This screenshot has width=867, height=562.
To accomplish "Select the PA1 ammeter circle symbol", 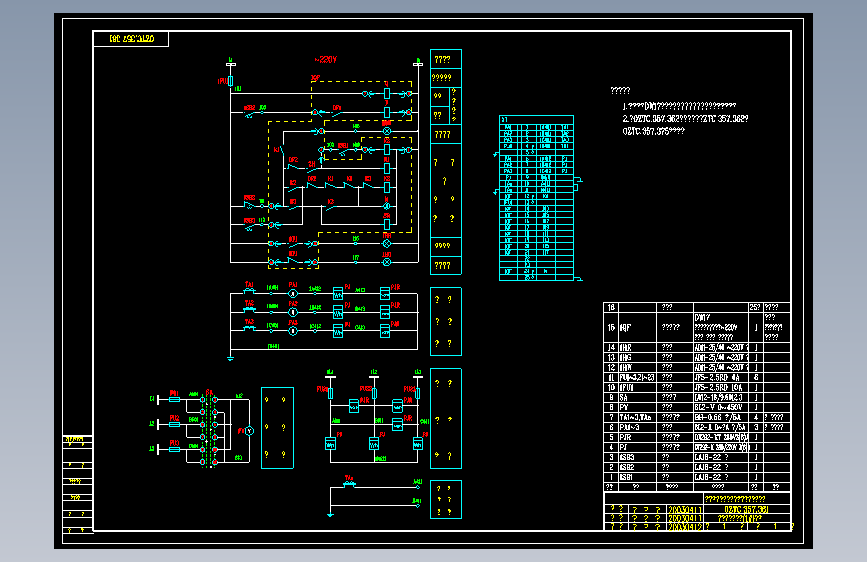I will (x=293, y=294).
